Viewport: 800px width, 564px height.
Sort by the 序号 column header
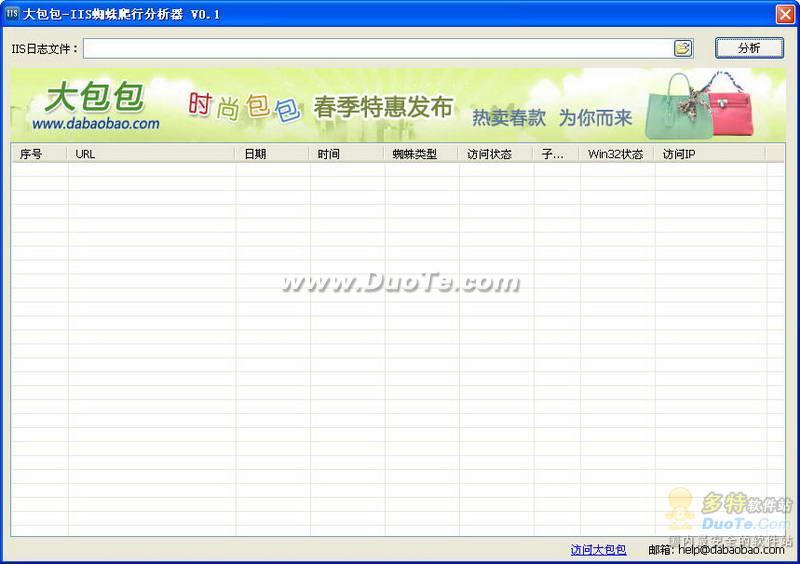(39, 154)
